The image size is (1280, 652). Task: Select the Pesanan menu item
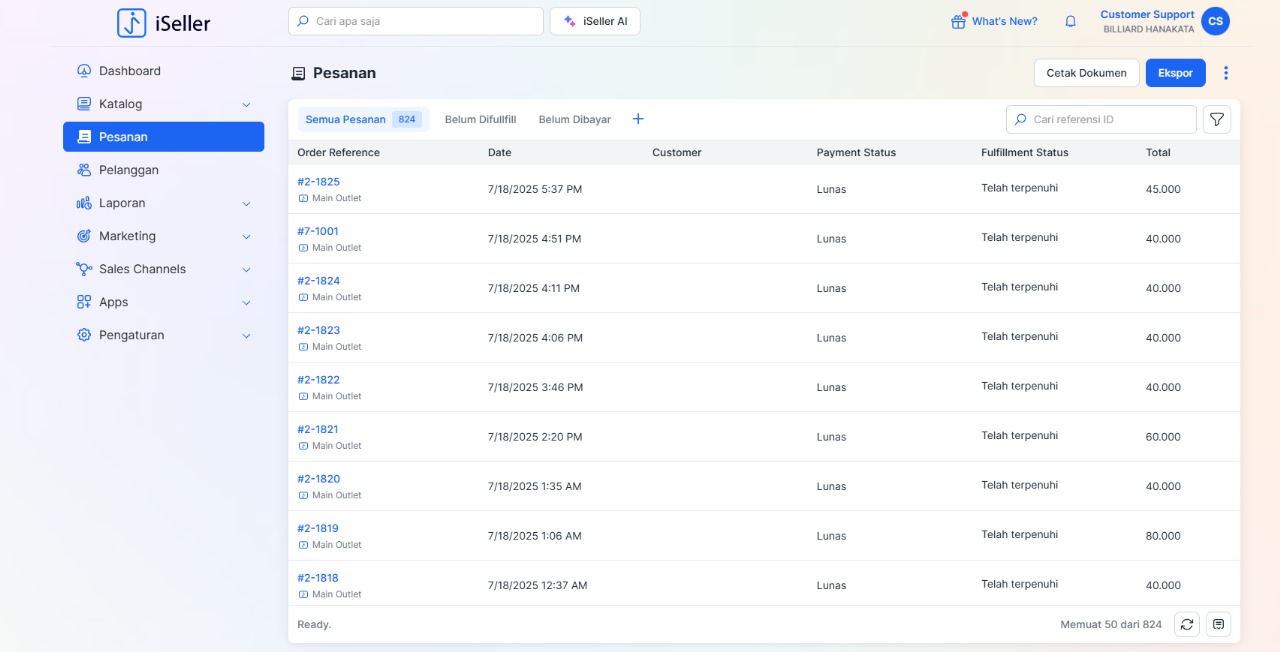click(x=163, y=137)
